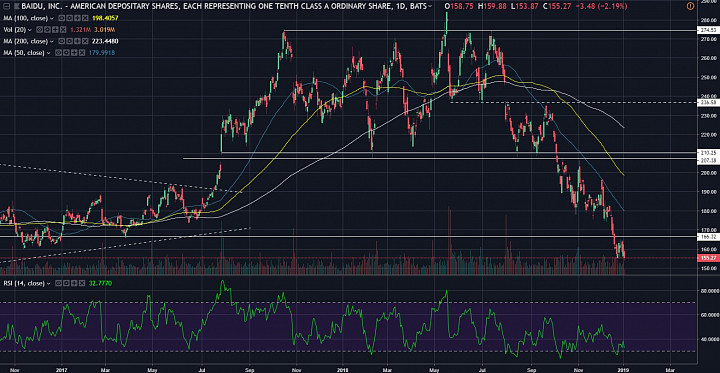This screenshot has height=373, width=720.
Task: Expand the MA (200, close) dropdown arrow
Action: point(52,42)
